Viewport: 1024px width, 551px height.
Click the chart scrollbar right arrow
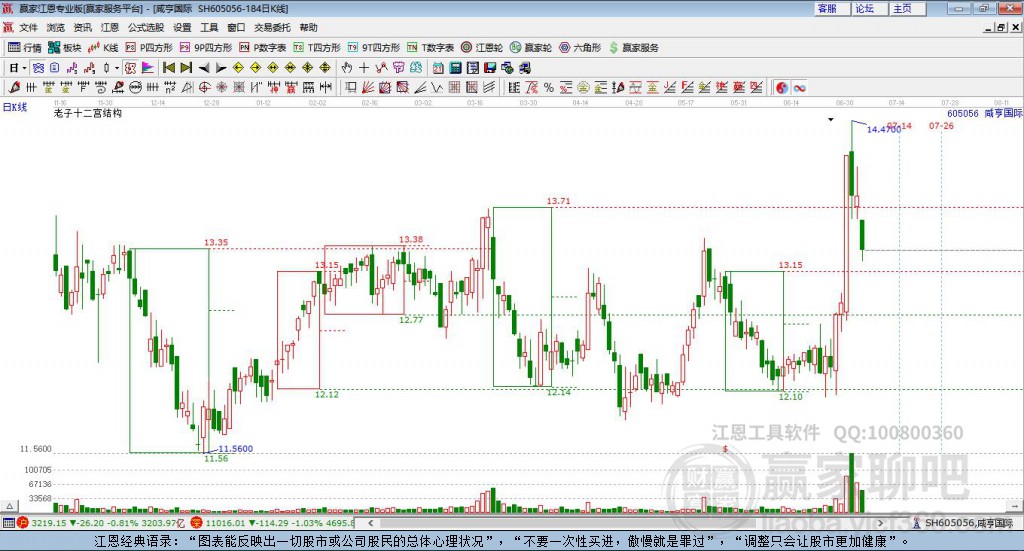[x=880, y=523]
